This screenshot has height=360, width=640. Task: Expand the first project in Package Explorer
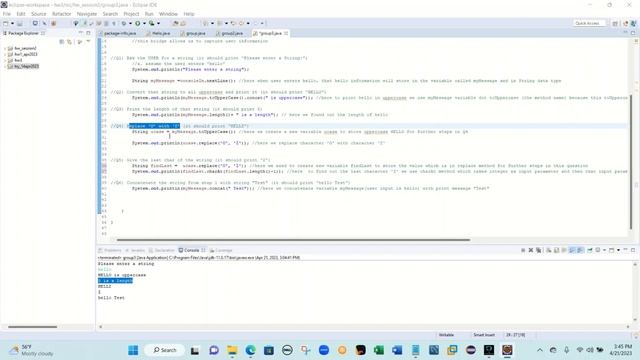pyautogui.click(x=5, y=48)
